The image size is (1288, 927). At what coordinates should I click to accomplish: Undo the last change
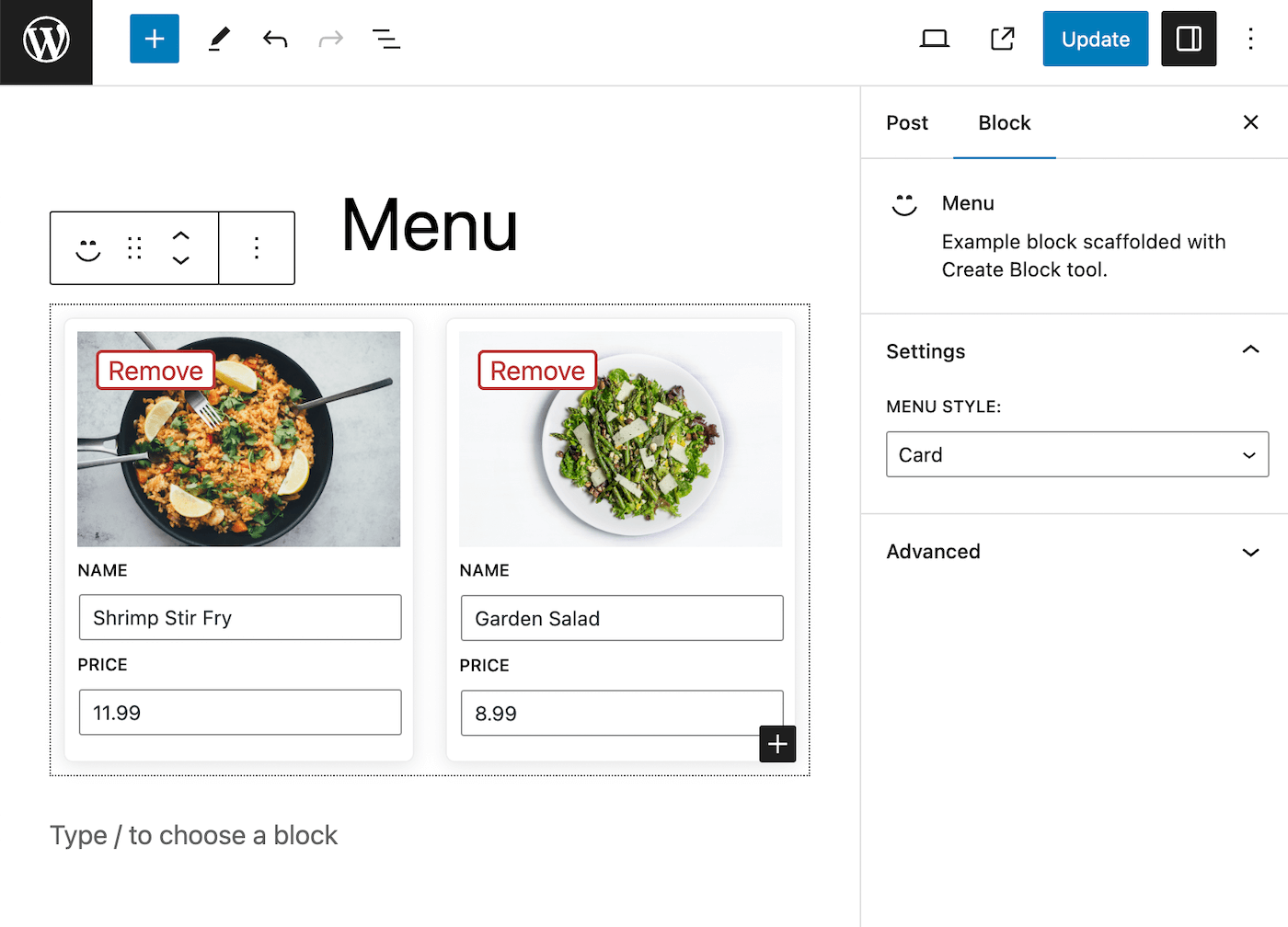pyautogui.click(x=275, y=39)
